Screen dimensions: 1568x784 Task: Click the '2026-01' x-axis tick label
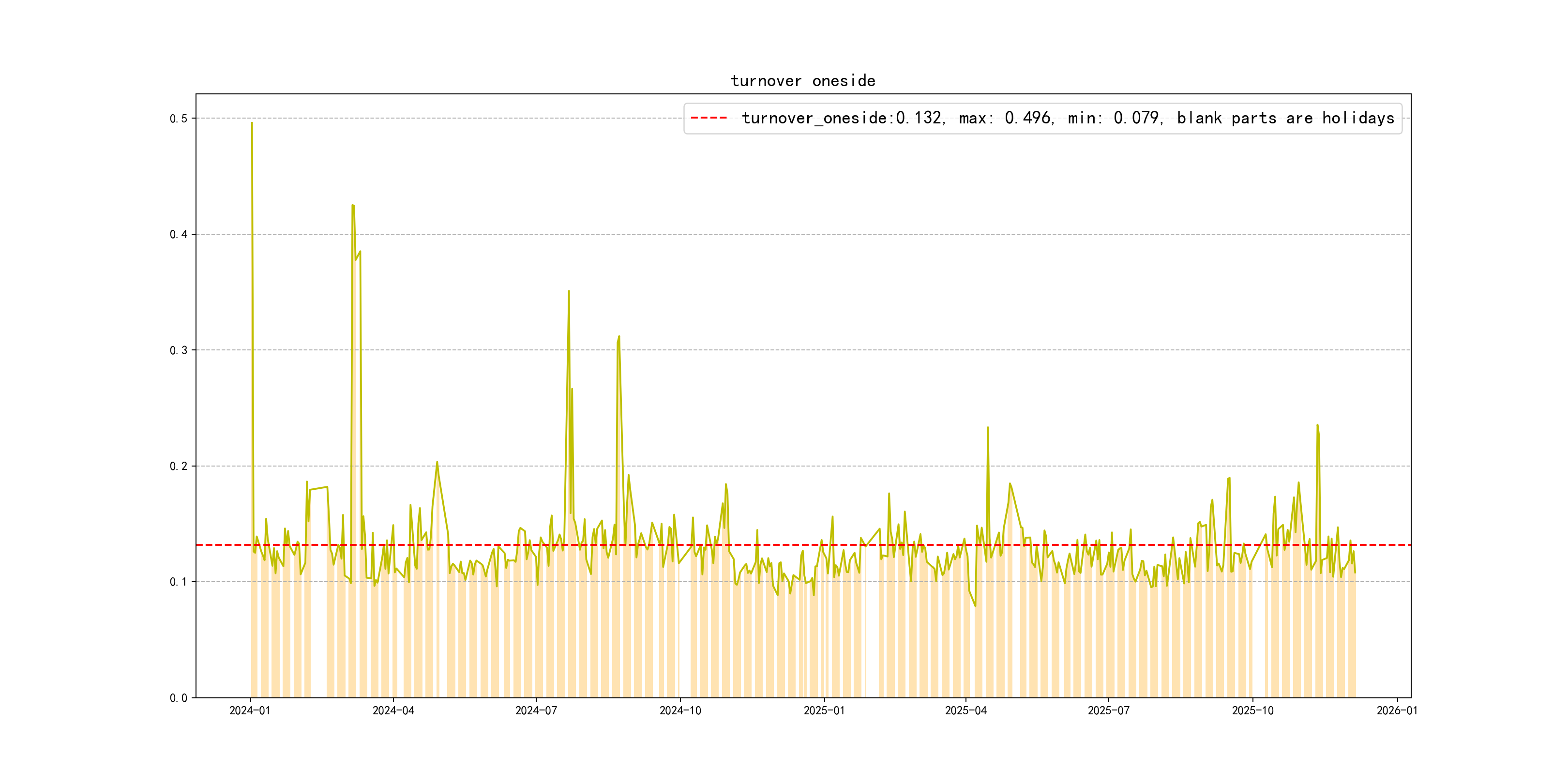tap(1397, 710)
